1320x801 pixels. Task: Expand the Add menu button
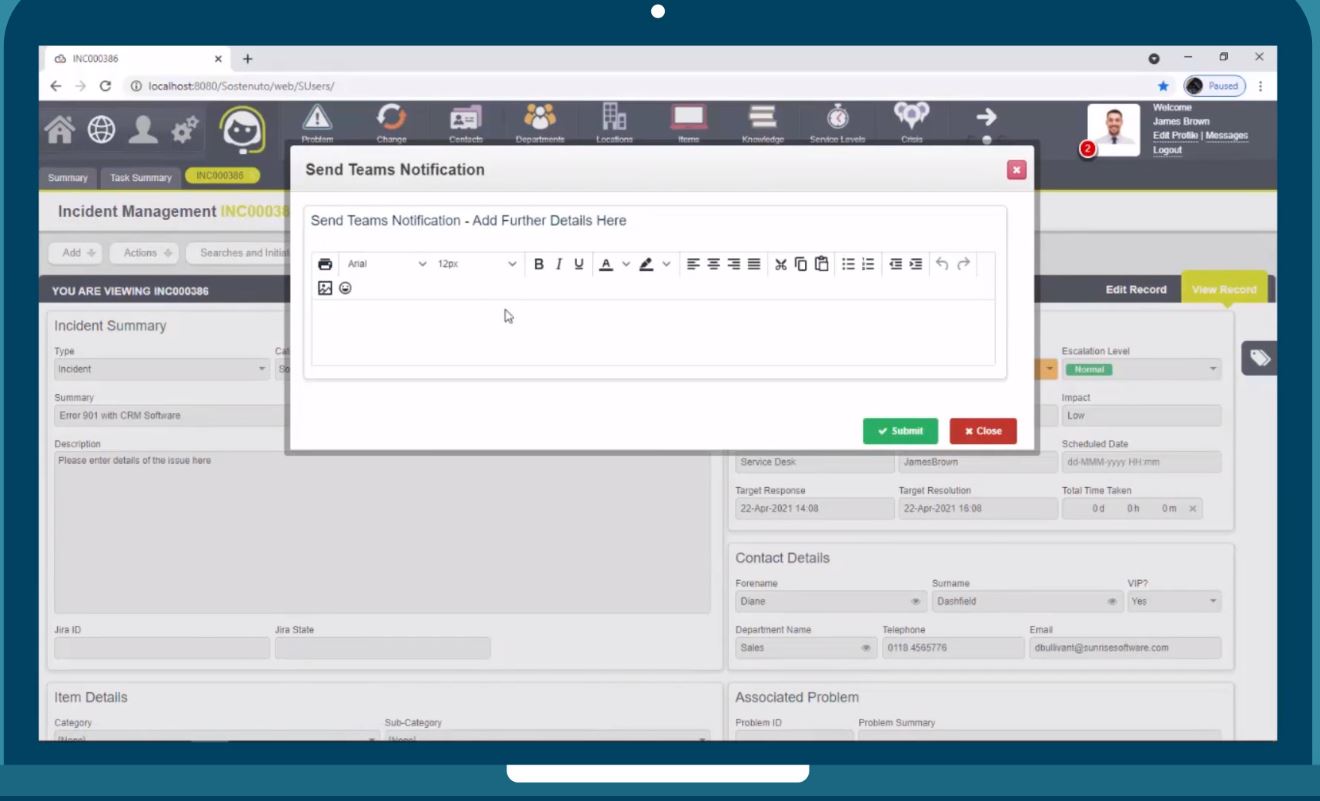75,253
